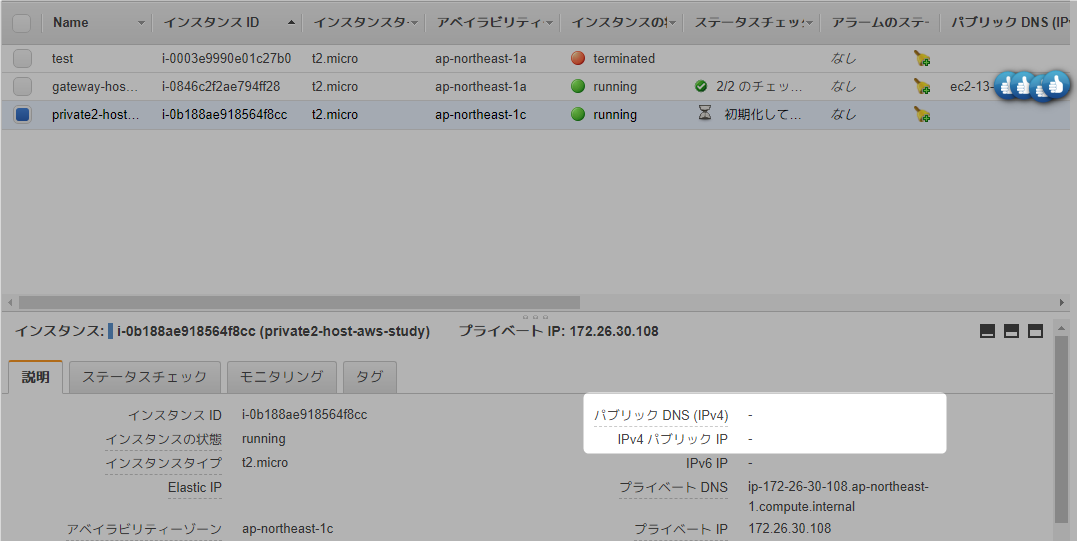The image size is (1077, 541).
Task: Uncheck the private2-host instance checkbox
Action: click(x=23, y=115)
